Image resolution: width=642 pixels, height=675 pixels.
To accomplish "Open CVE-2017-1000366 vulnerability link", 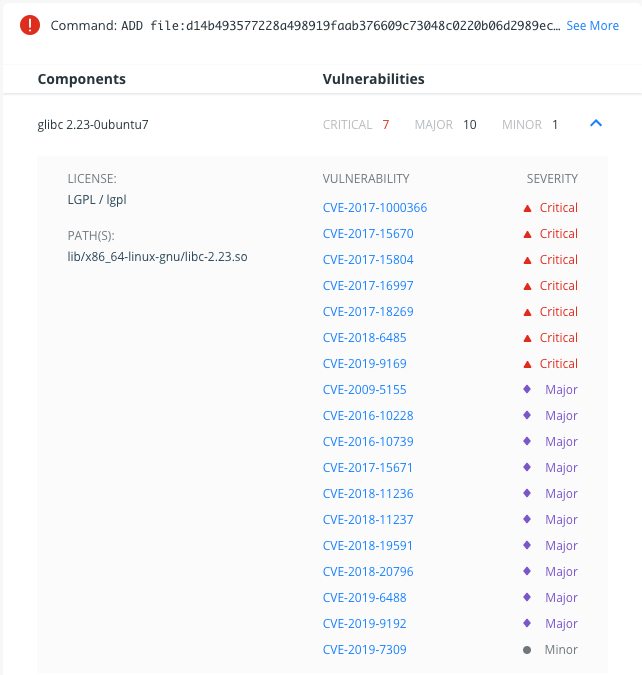I will [375, 207].
